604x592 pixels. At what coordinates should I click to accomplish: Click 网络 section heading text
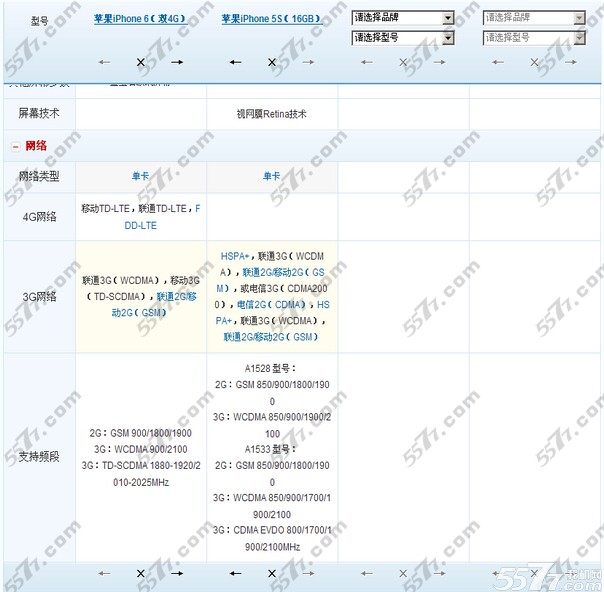[x=36, y=146]
